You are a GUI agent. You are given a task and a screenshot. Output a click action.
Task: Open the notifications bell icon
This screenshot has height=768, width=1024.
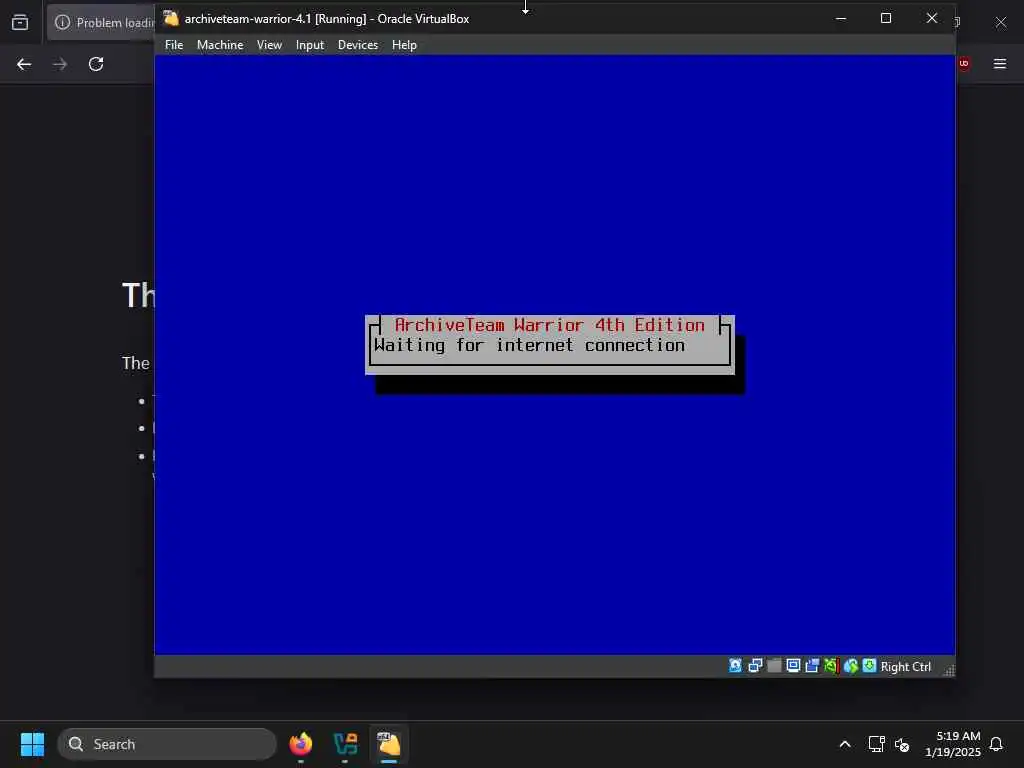(996, 744)
